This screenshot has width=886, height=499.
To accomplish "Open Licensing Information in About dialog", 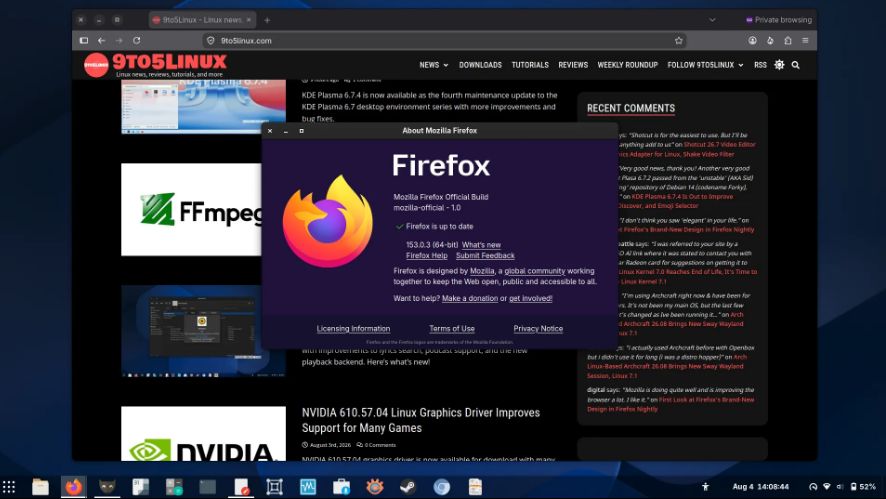I will tap(353, 328).
